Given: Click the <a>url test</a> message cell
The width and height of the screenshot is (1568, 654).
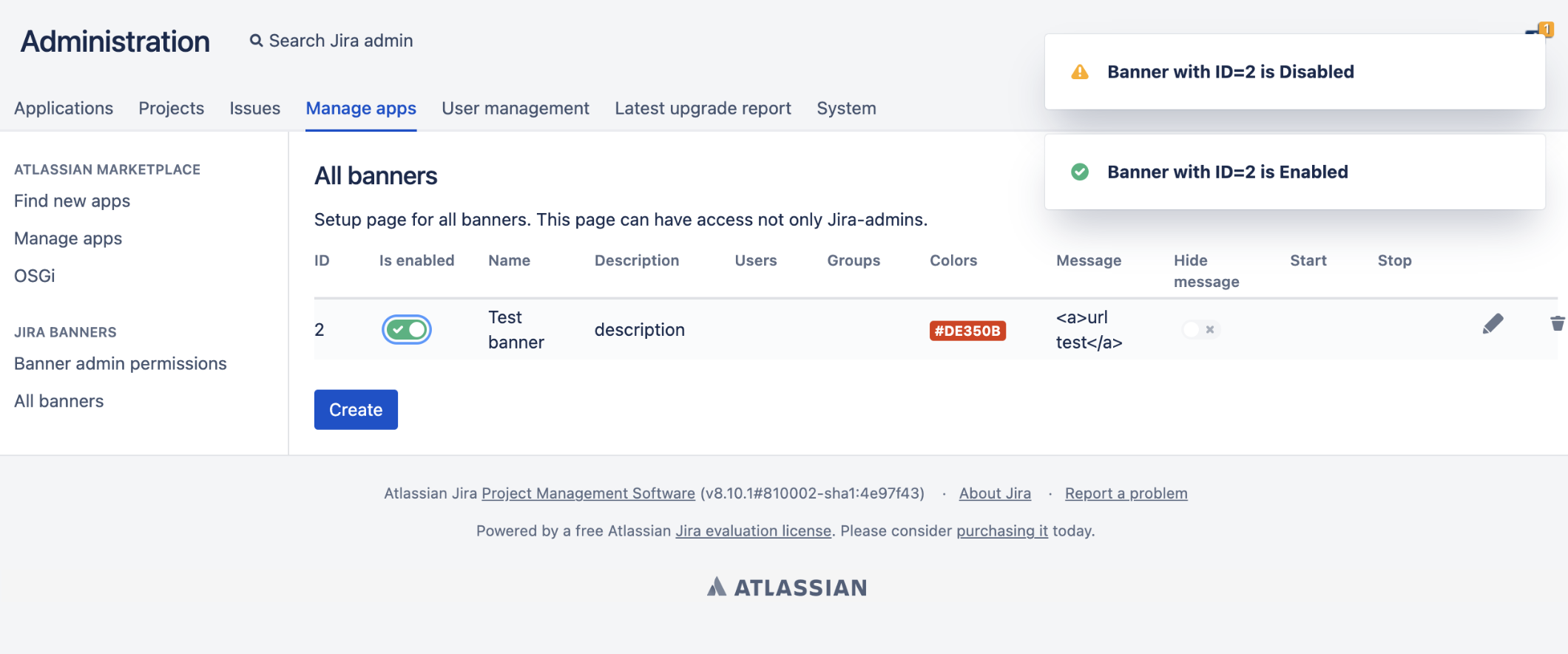Looking at the screenshot, I should coord(1089,330).
